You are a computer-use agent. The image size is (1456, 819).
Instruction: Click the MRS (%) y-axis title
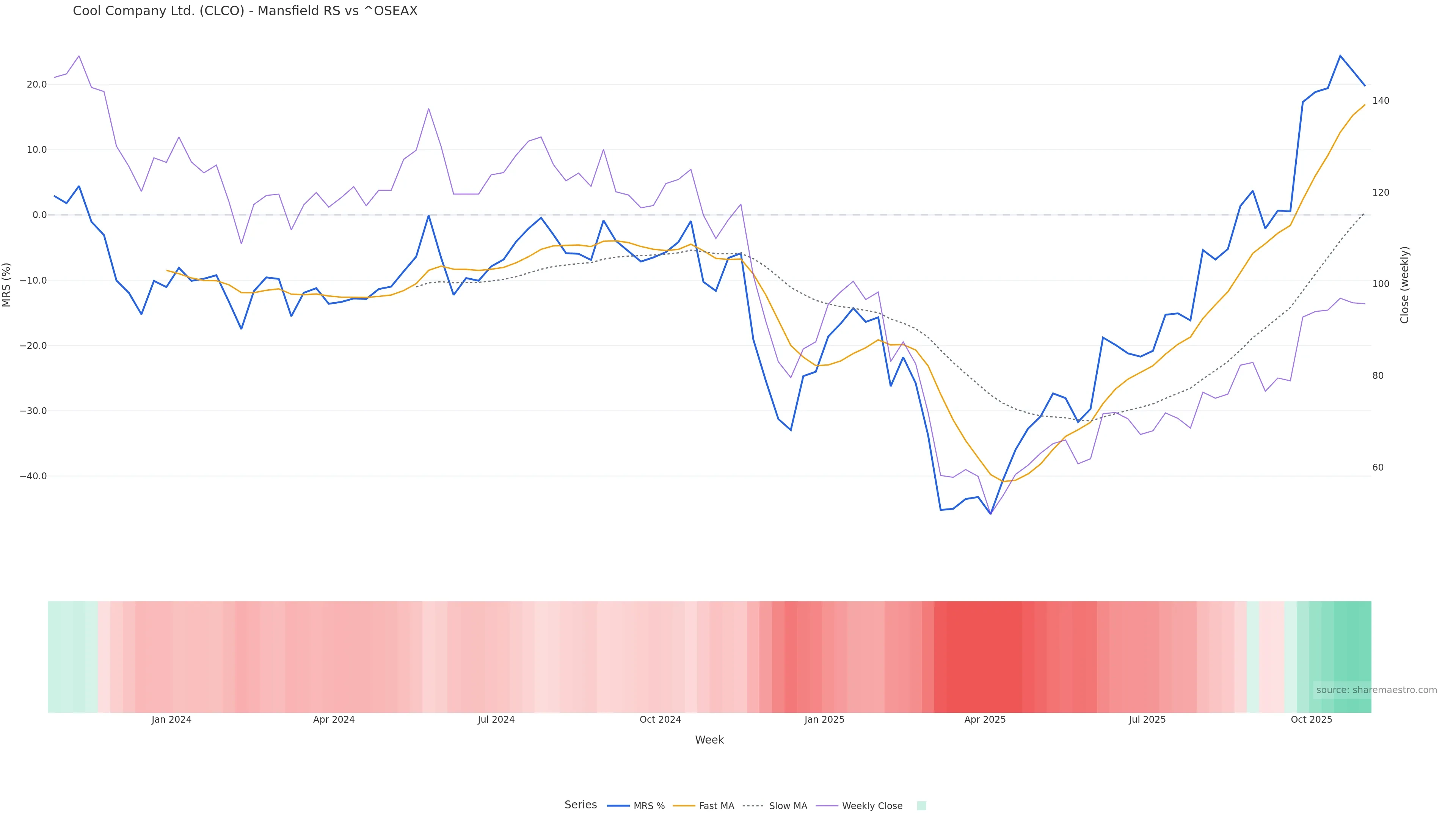coord(7,285)
